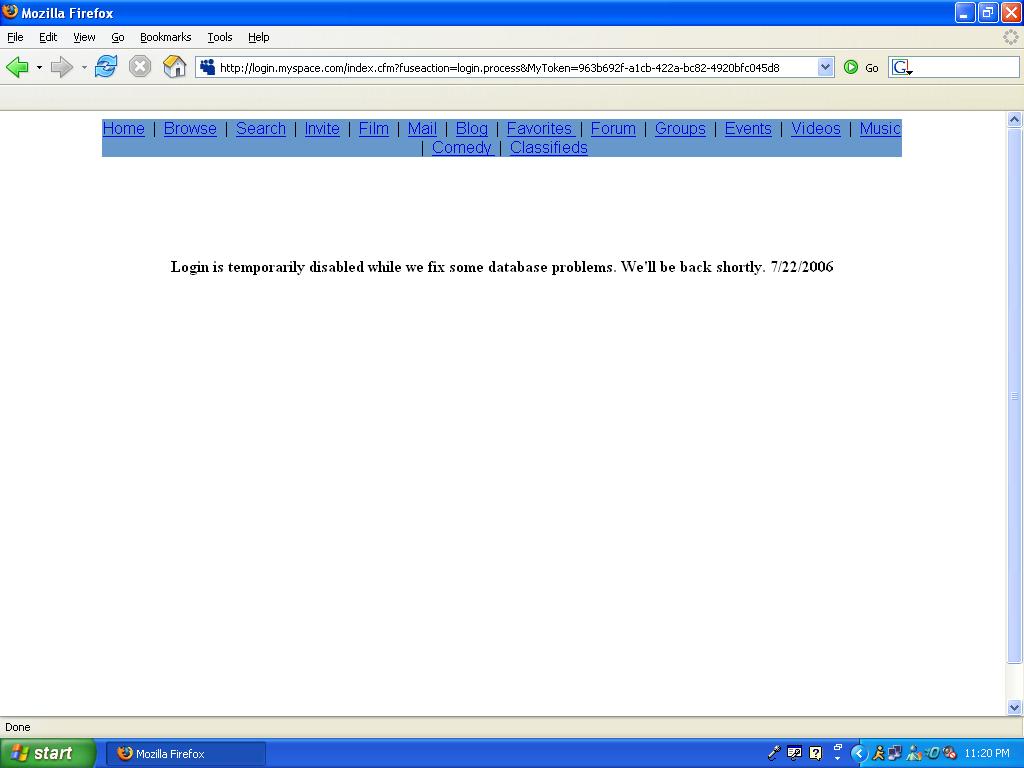
Task: Select Mozilla Firefox taskbar button
Action: coord(185,754)
